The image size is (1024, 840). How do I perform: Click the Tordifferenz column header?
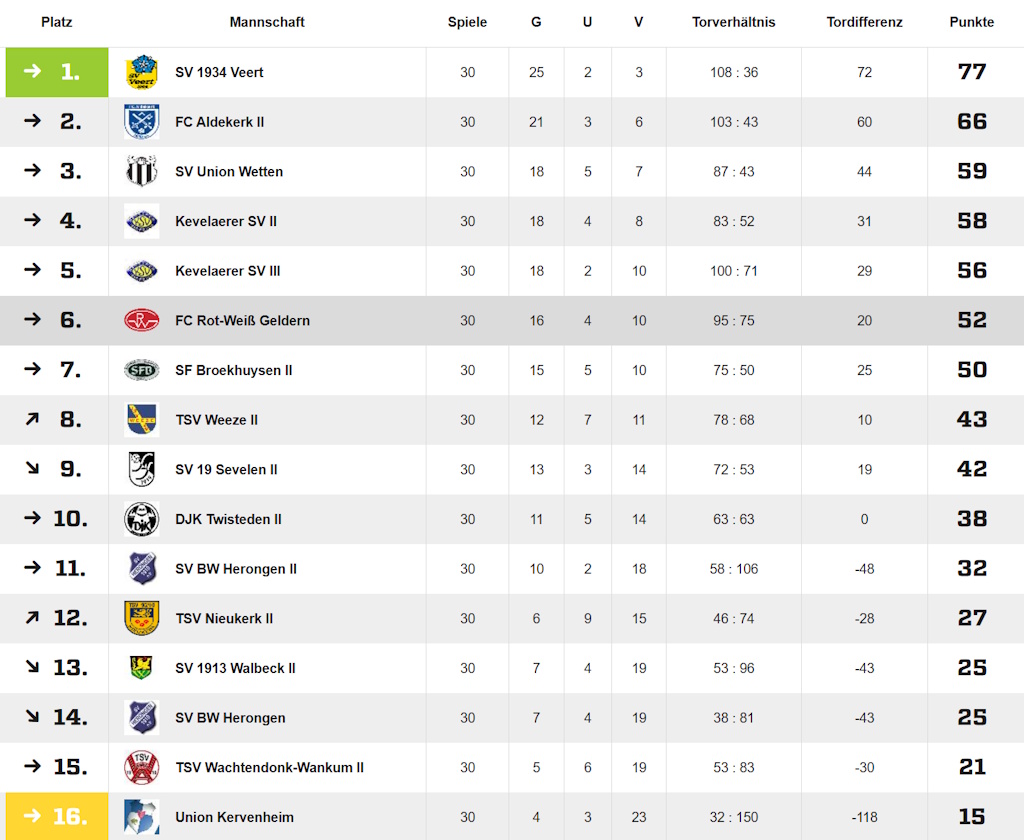(x=865, y=22)
